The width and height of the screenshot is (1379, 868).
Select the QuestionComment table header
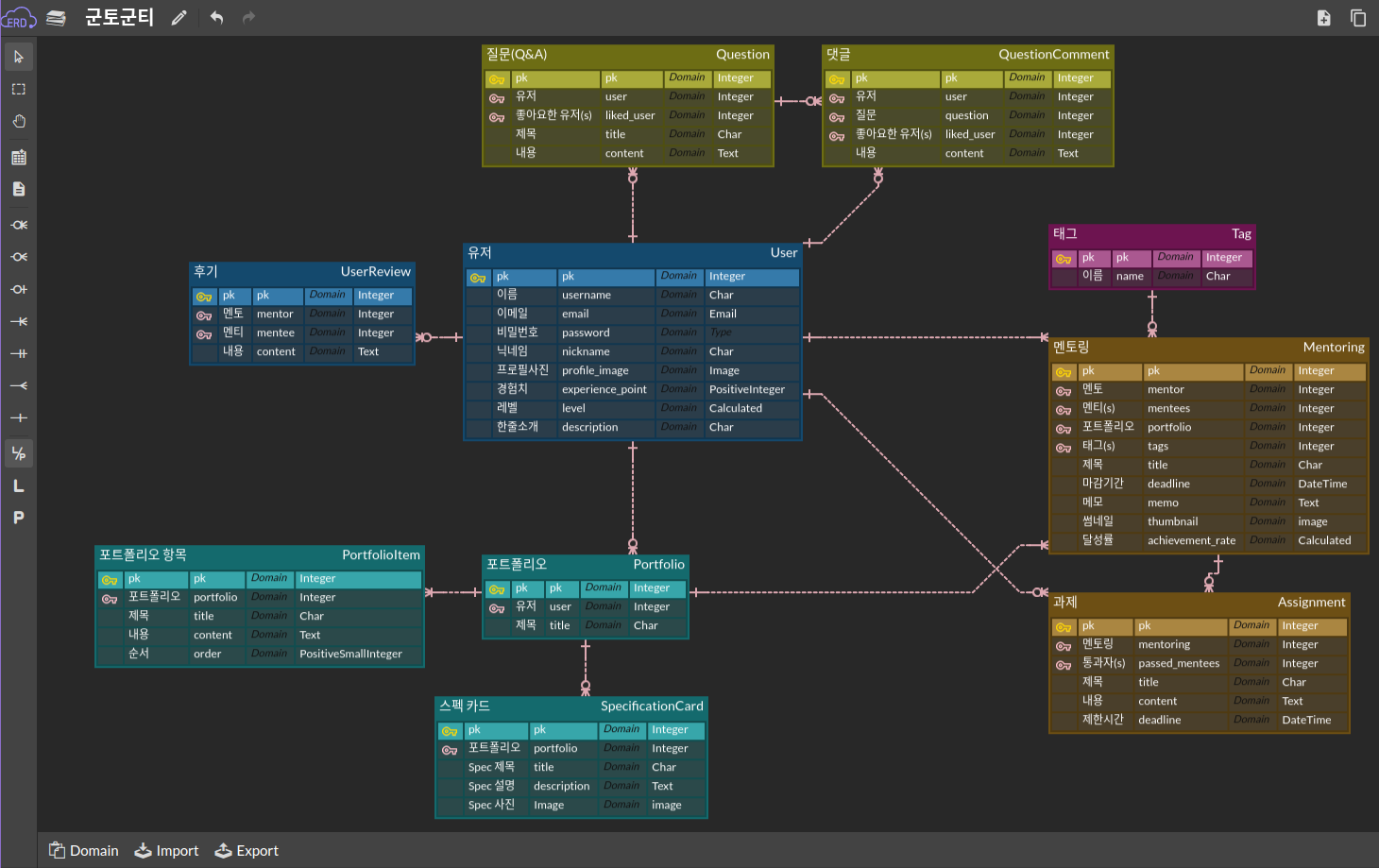tap(968, 55)
